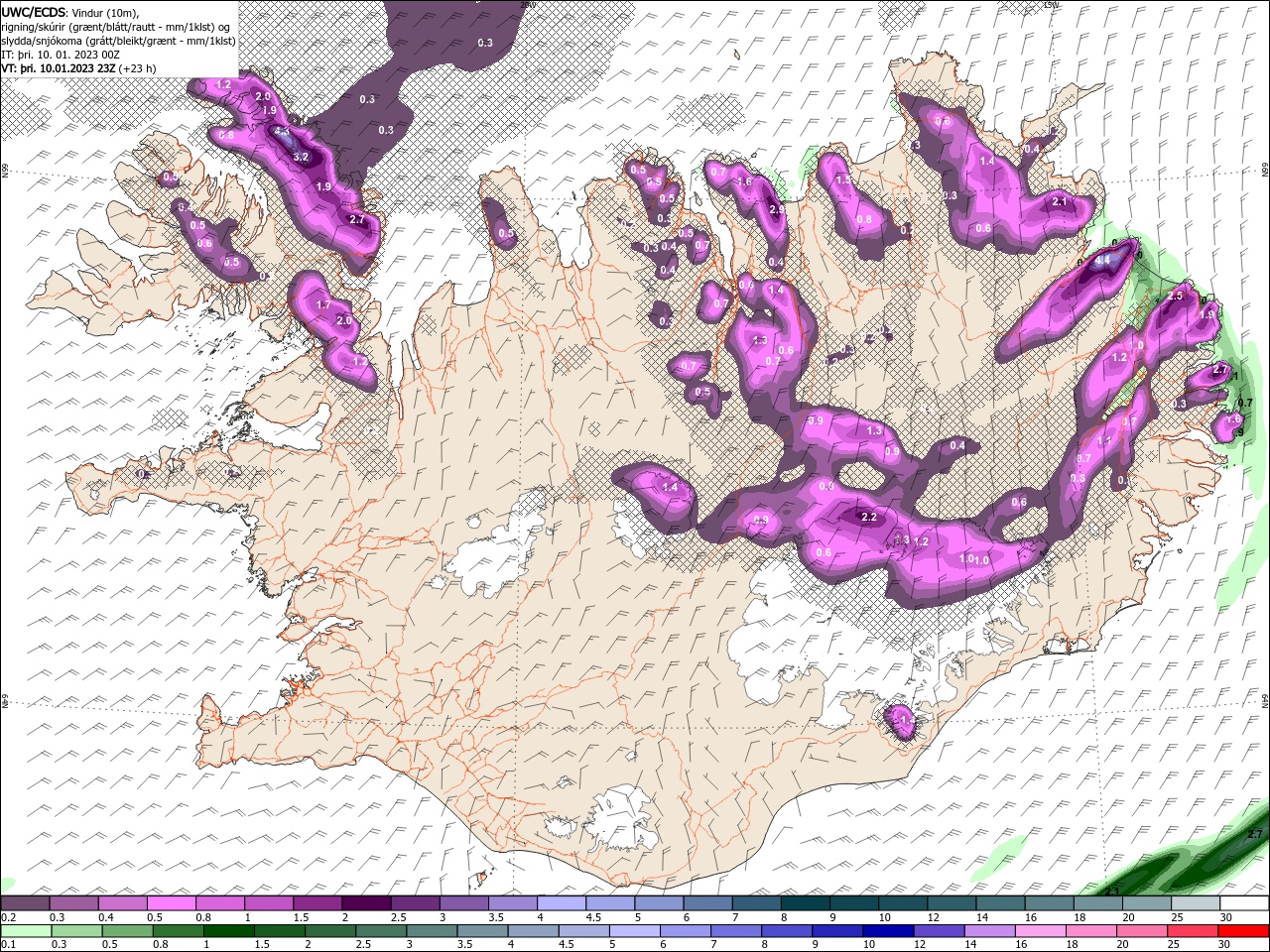Click the map value 2.5 near east coast
This screenshot has height=952, width=1270.
click(1176, 296)
